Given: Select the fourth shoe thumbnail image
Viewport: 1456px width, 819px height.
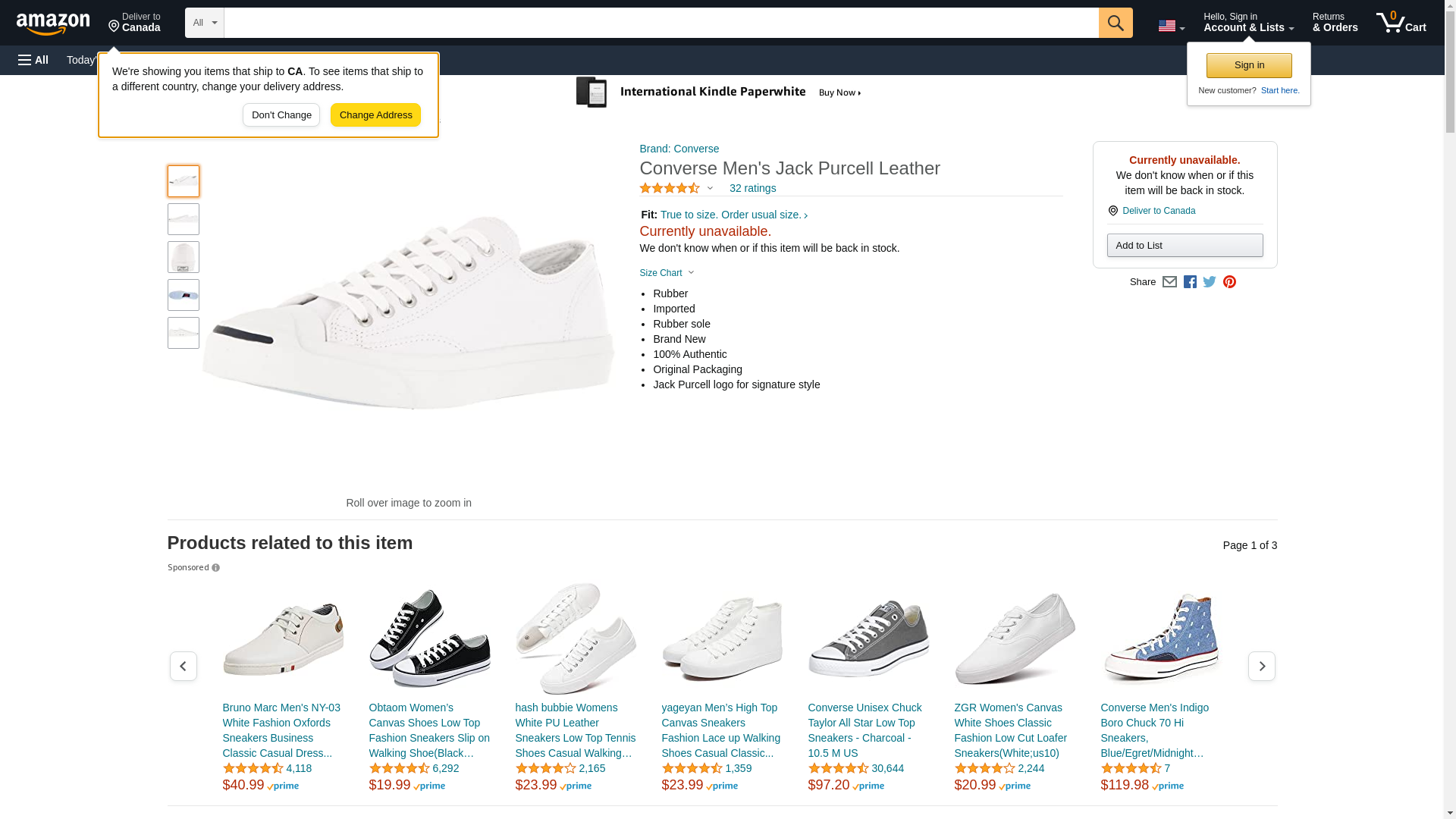Looking at the screenshot, I should [x=184, y=295].
